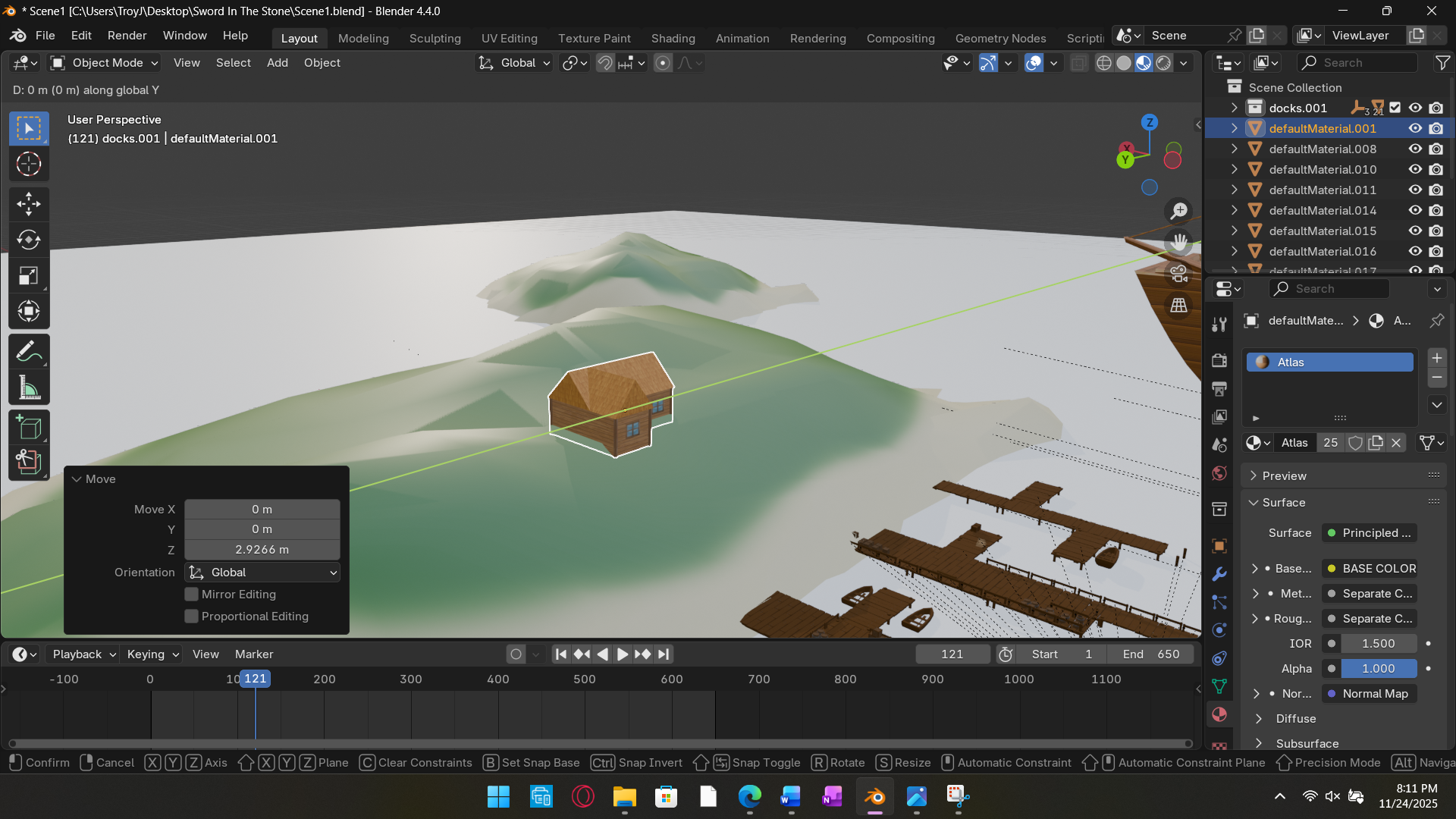Click the current frame 121 field

click(952, 654)
